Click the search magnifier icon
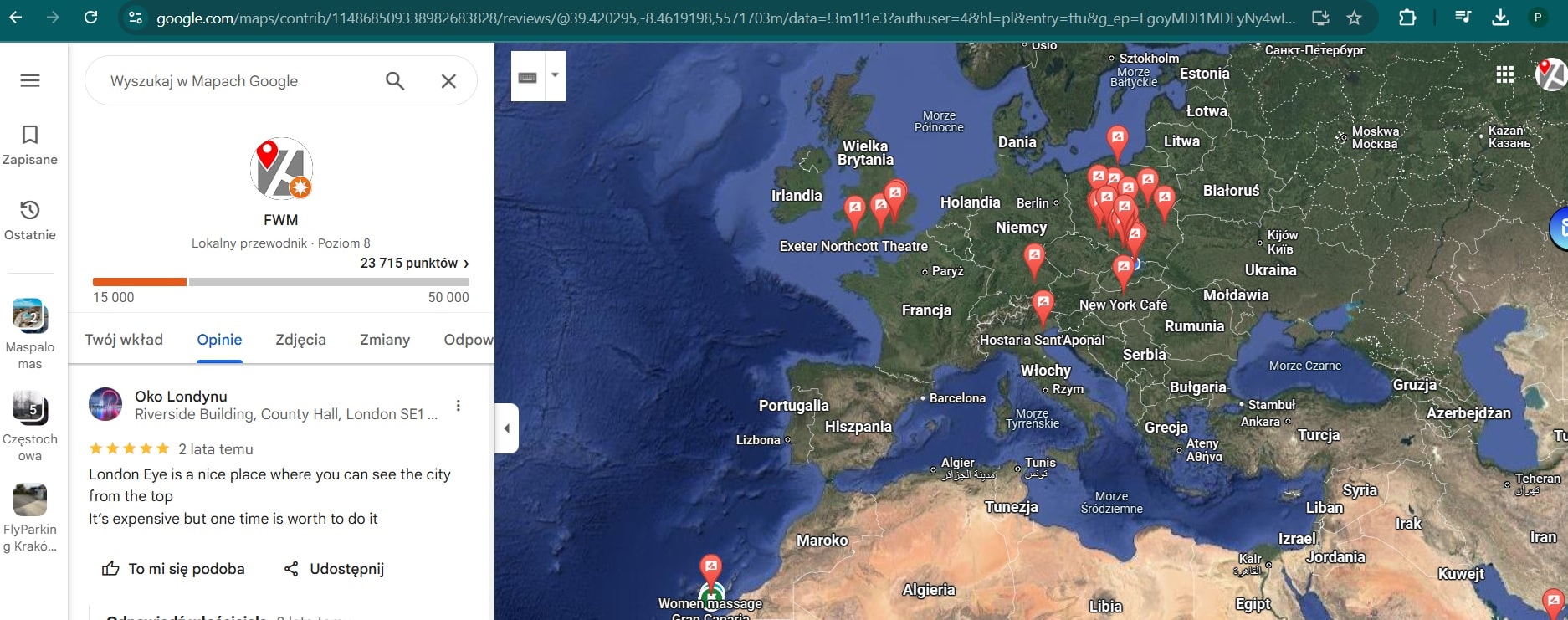1568x620 pixels. [395, 80]
